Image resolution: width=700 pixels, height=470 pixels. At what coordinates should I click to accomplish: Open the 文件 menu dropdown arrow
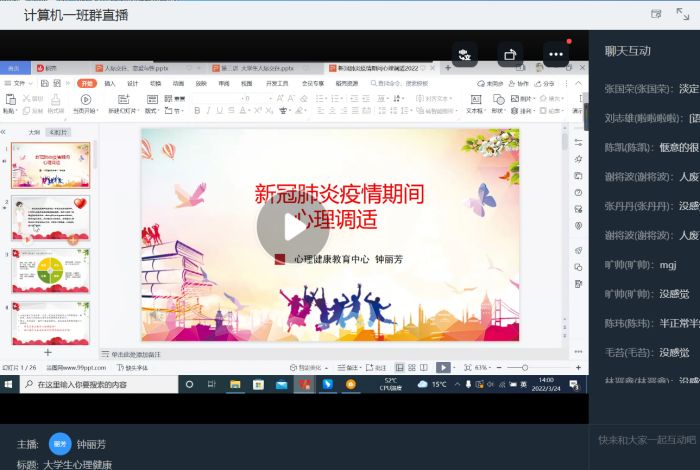pos(30,83)
